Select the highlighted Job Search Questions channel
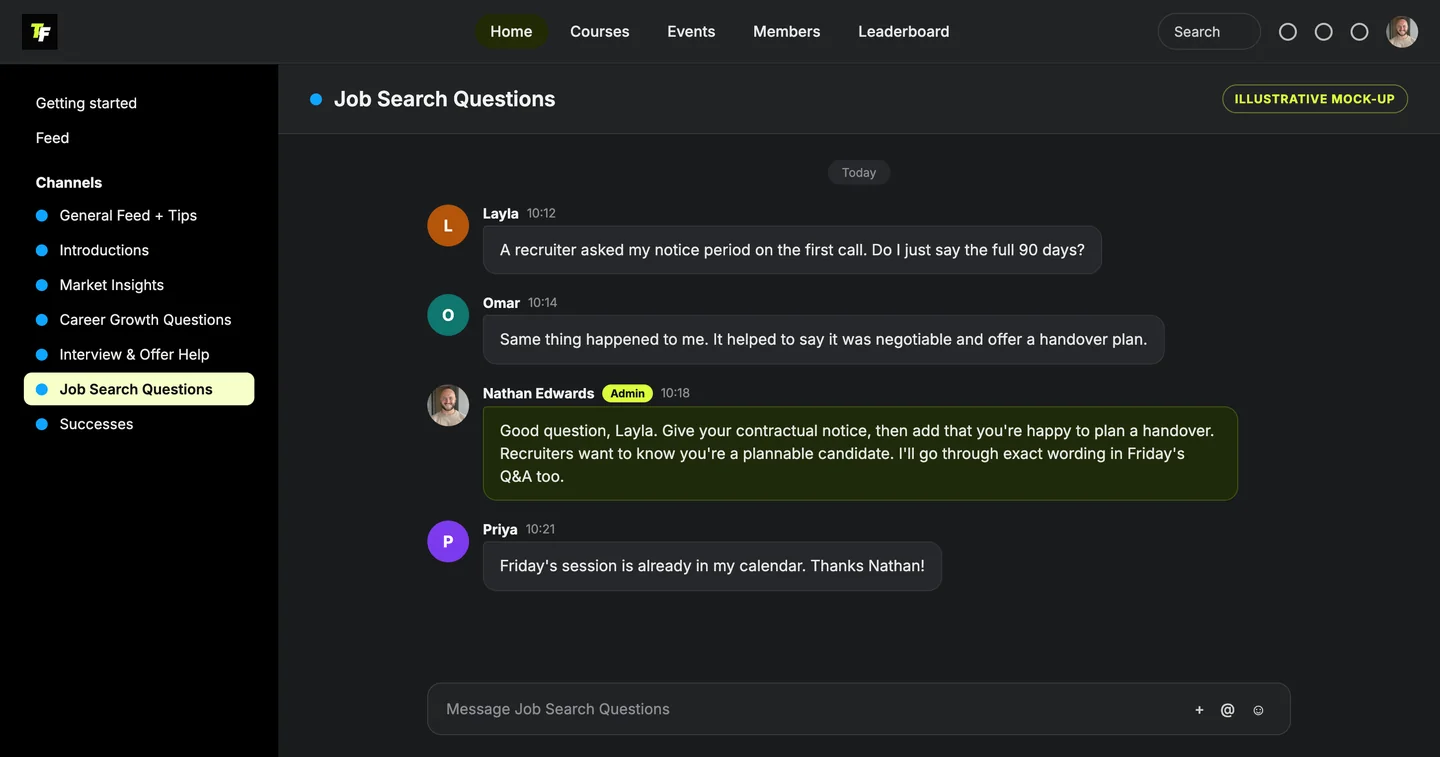Viewport: 1440px width, 757px height. [139, 389]
